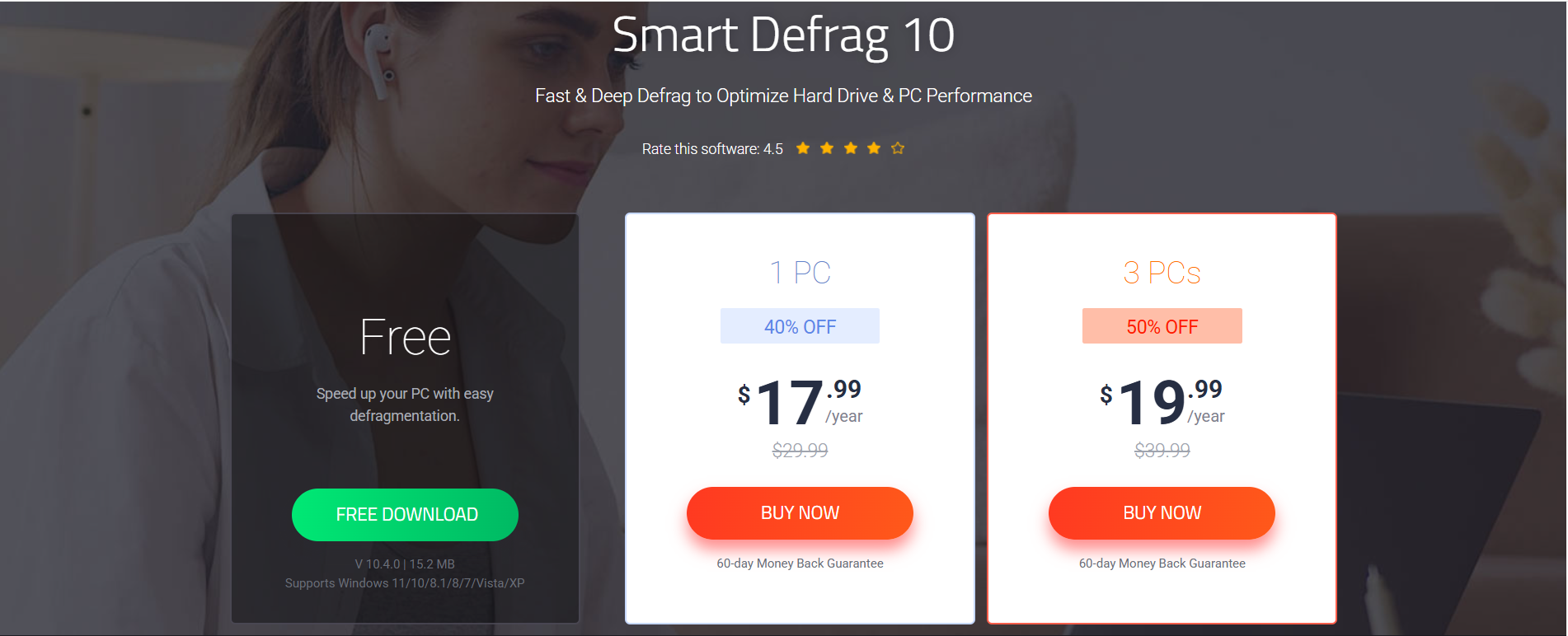This screenshot has width=1568, height=636.
Task: Click the first rating star
Action: tap(803, 148)
